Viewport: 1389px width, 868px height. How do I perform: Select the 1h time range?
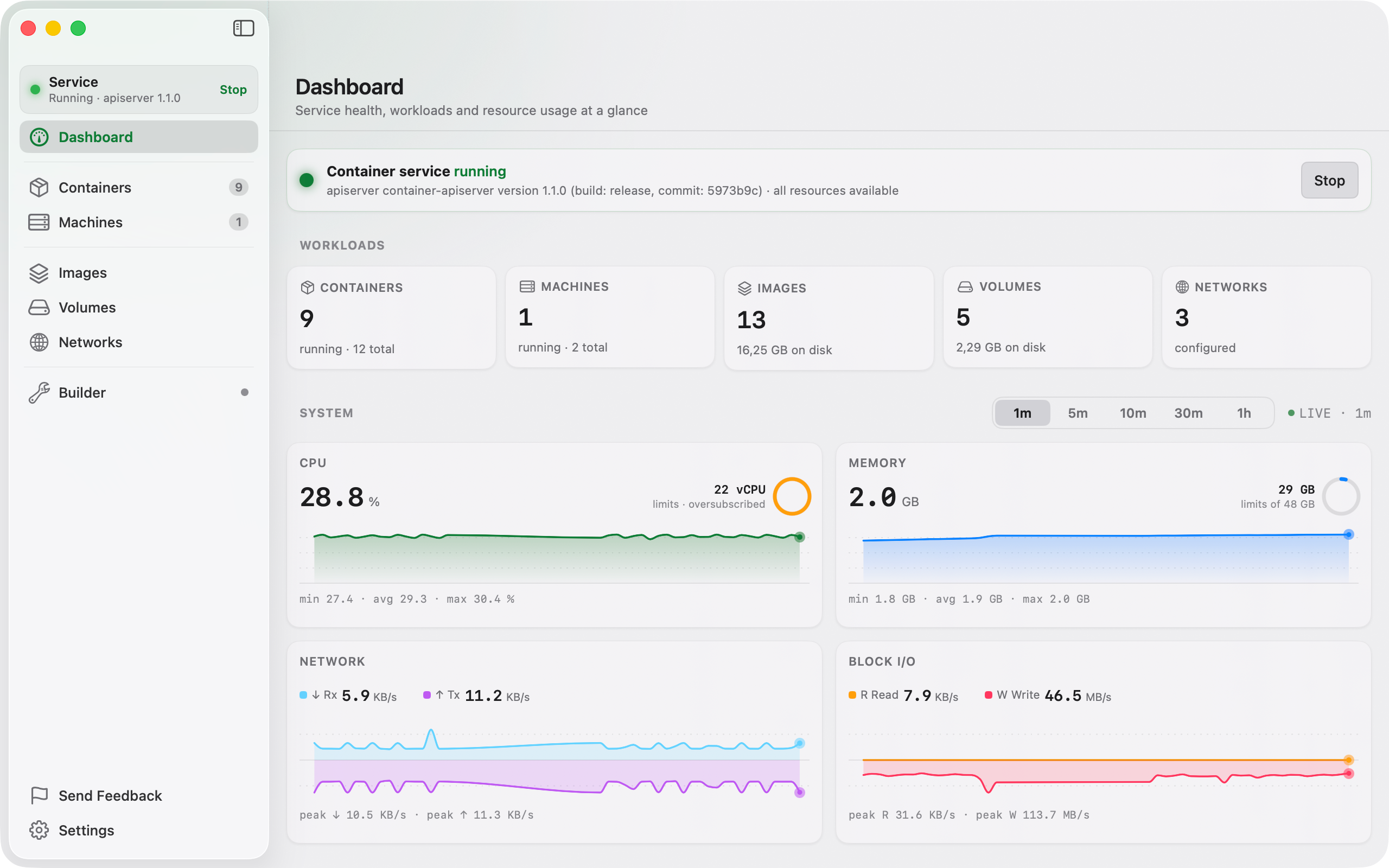(1244, 413)
